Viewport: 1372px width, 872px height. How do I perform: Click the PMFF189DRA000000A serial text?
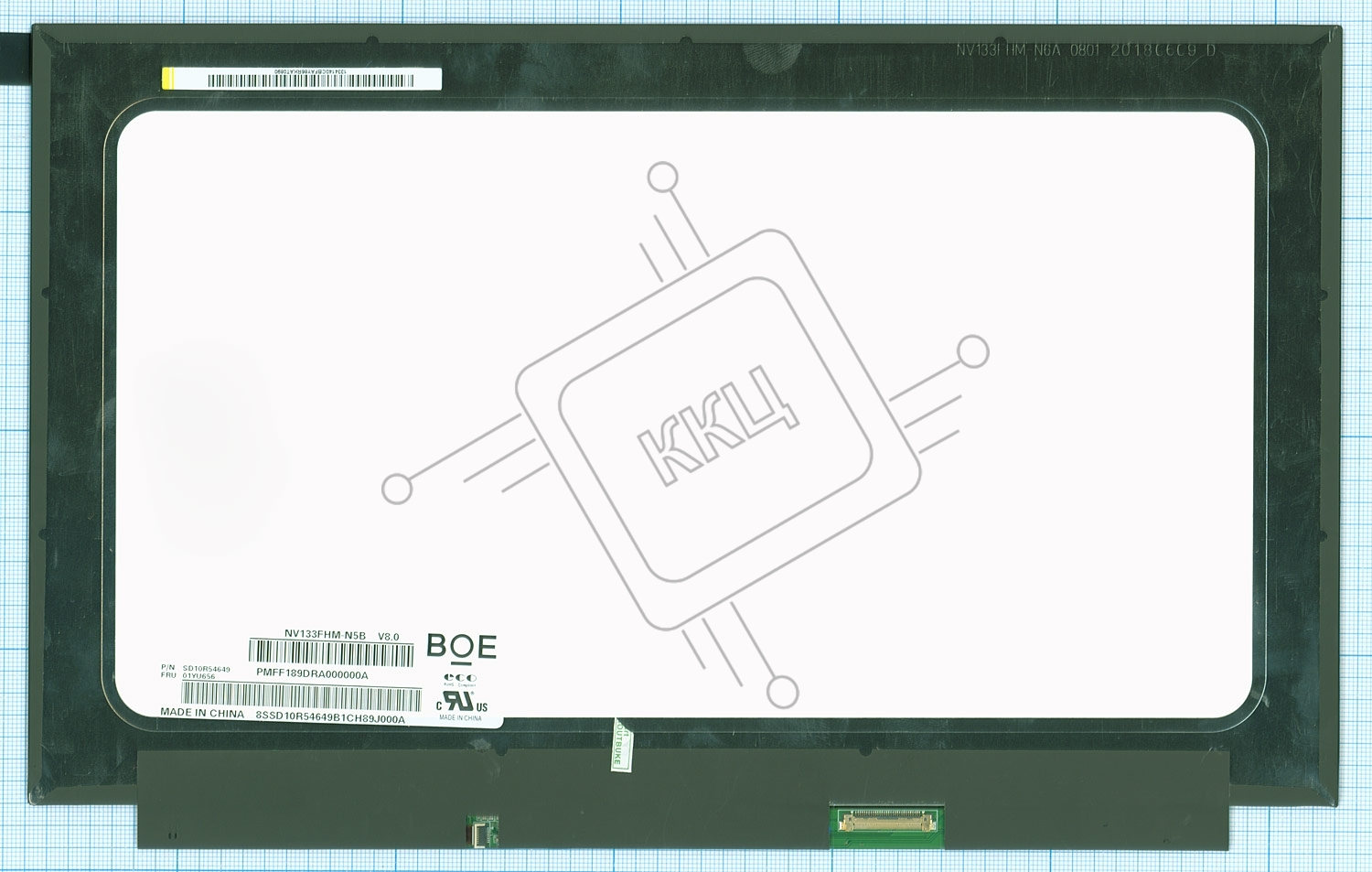[x=312, y=674]
